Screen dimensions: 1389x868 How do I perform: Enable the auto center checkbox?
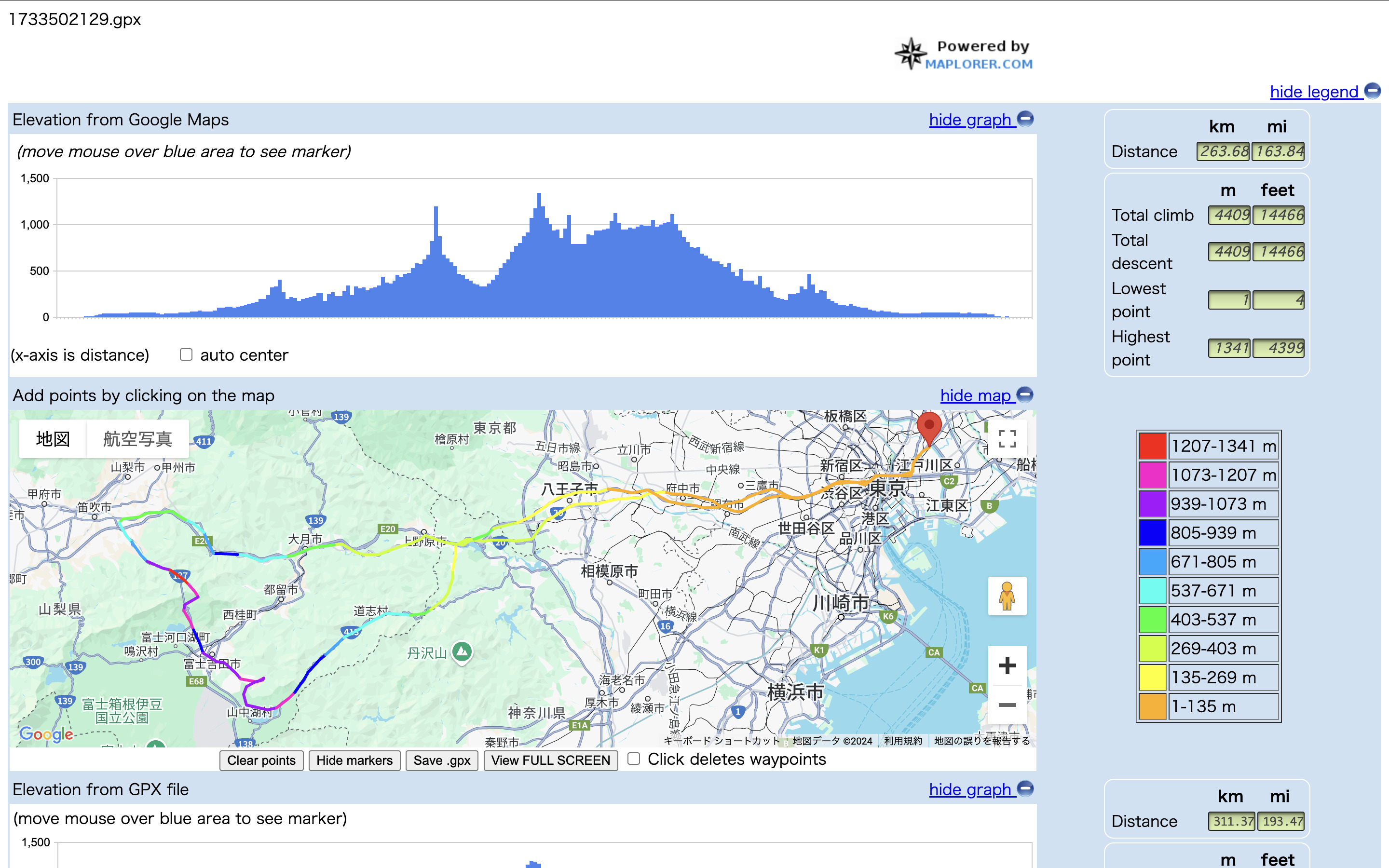point(186,355)
